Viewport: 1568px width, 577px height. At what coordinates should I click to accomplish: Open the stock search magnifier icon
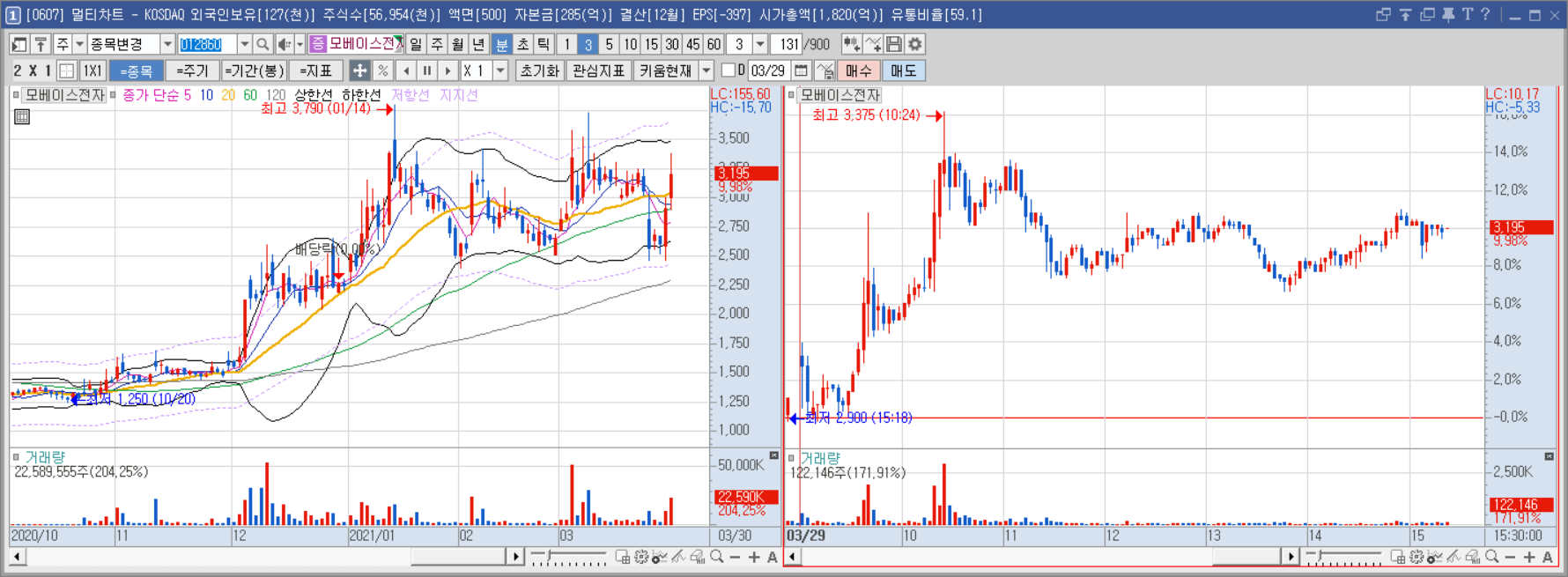(x=263, y=44)
